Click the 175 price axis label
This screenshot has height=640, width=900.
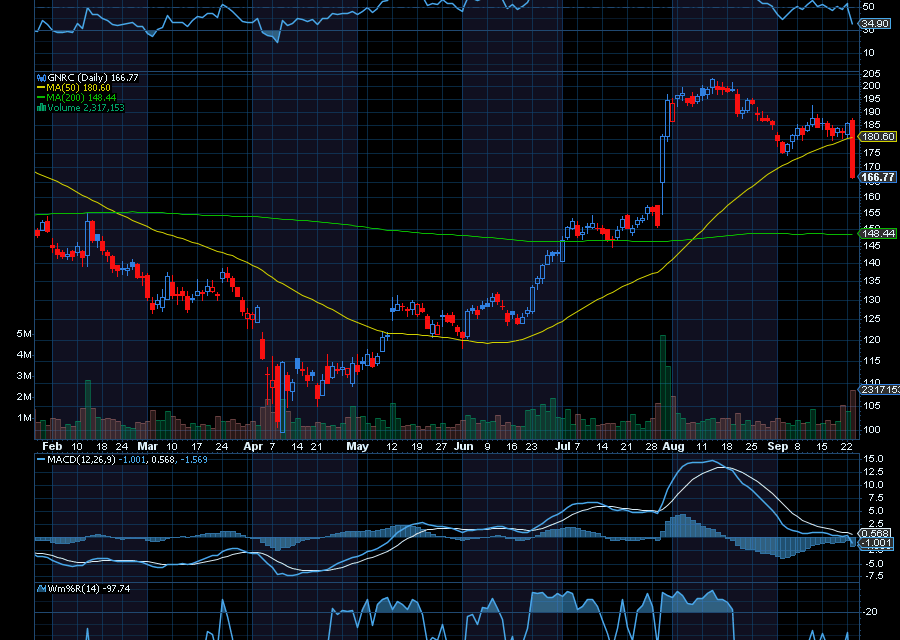click(x=872, y=153)
